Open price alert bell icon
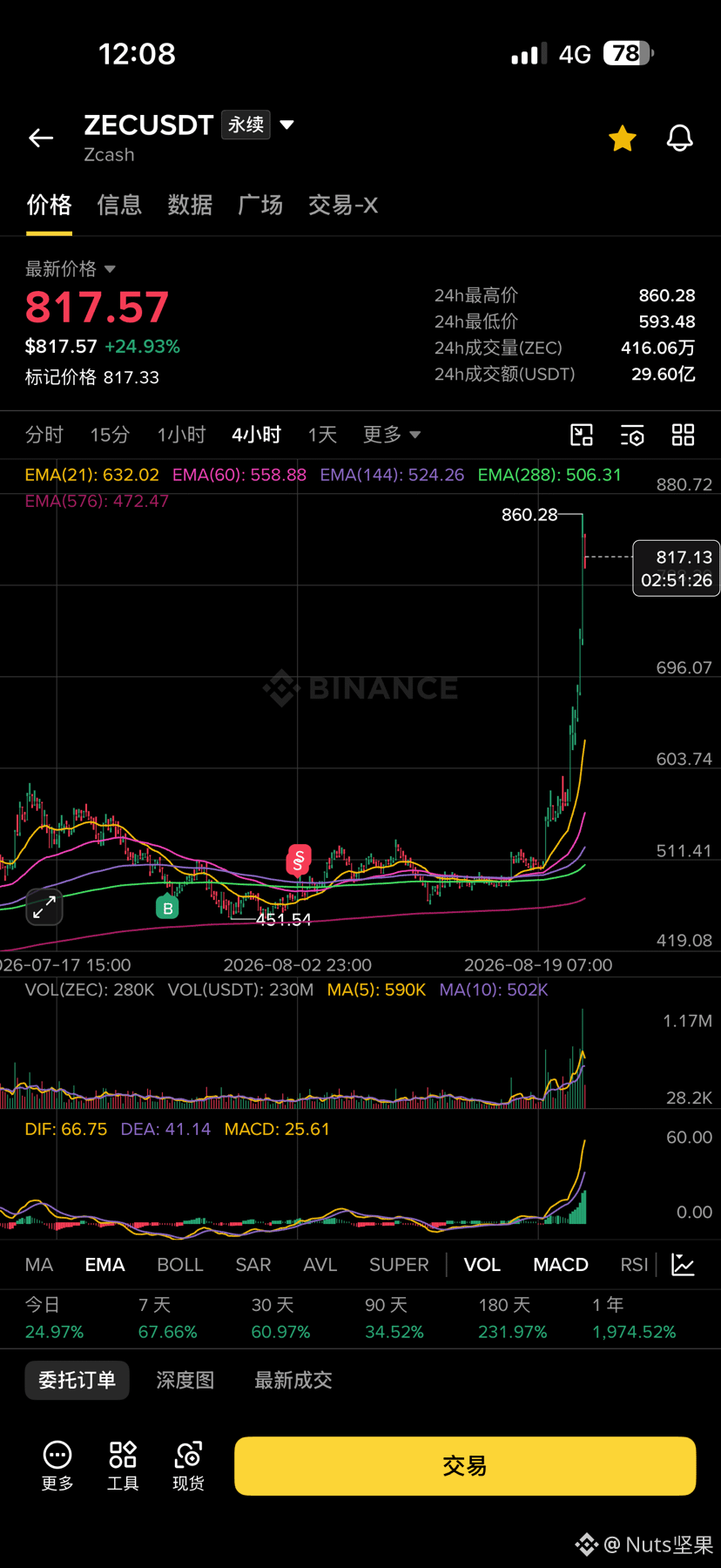The width and height of the screenshot is (721, 1568). coord(679,138)
